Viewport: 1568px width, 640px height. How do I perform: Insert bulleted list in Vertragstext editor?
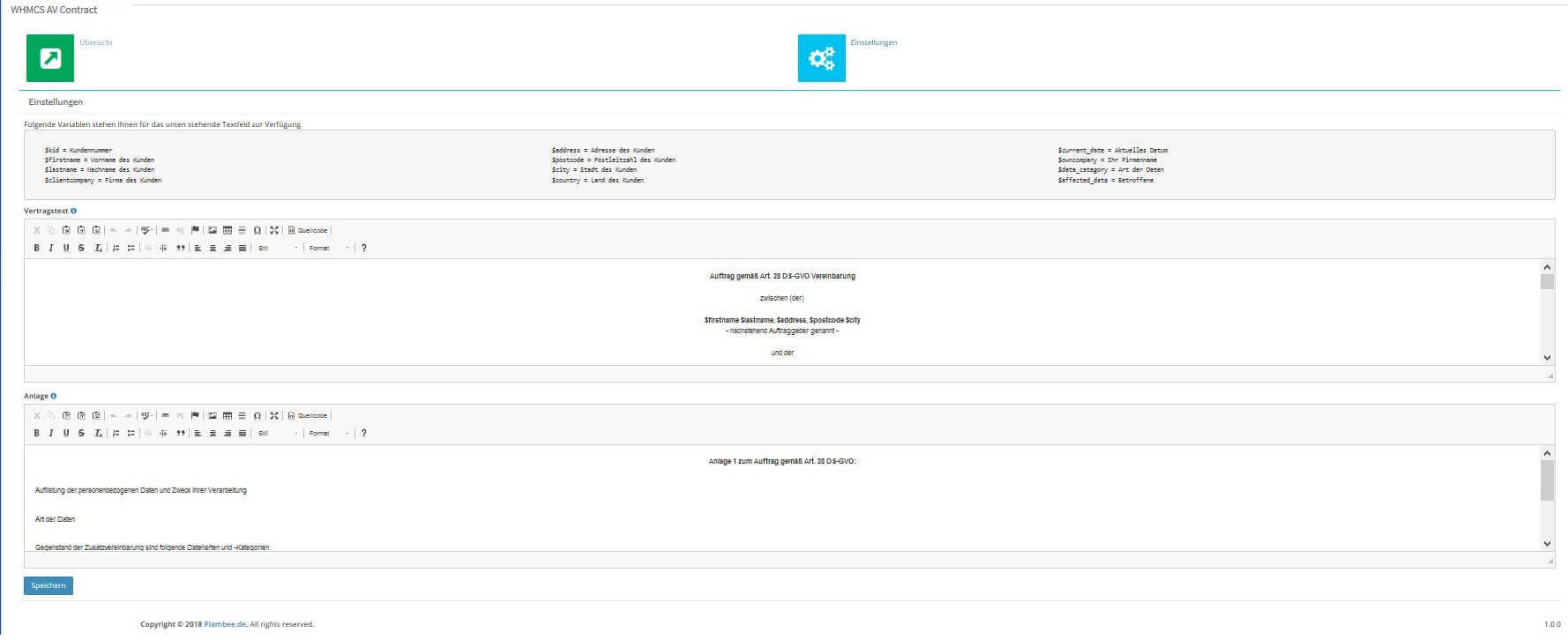[131, 249]
